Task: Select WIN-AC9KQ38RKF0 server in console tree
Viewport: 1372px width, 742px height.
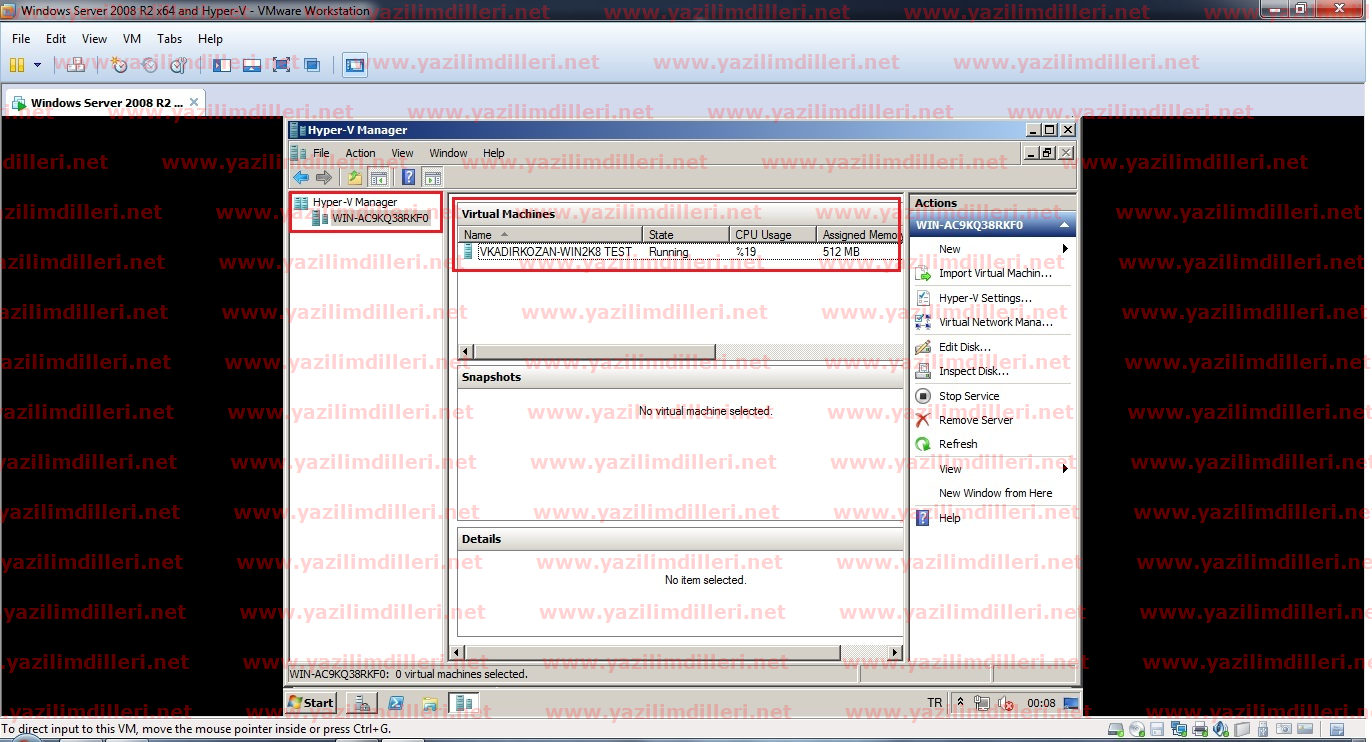Action: coord(380,218)
